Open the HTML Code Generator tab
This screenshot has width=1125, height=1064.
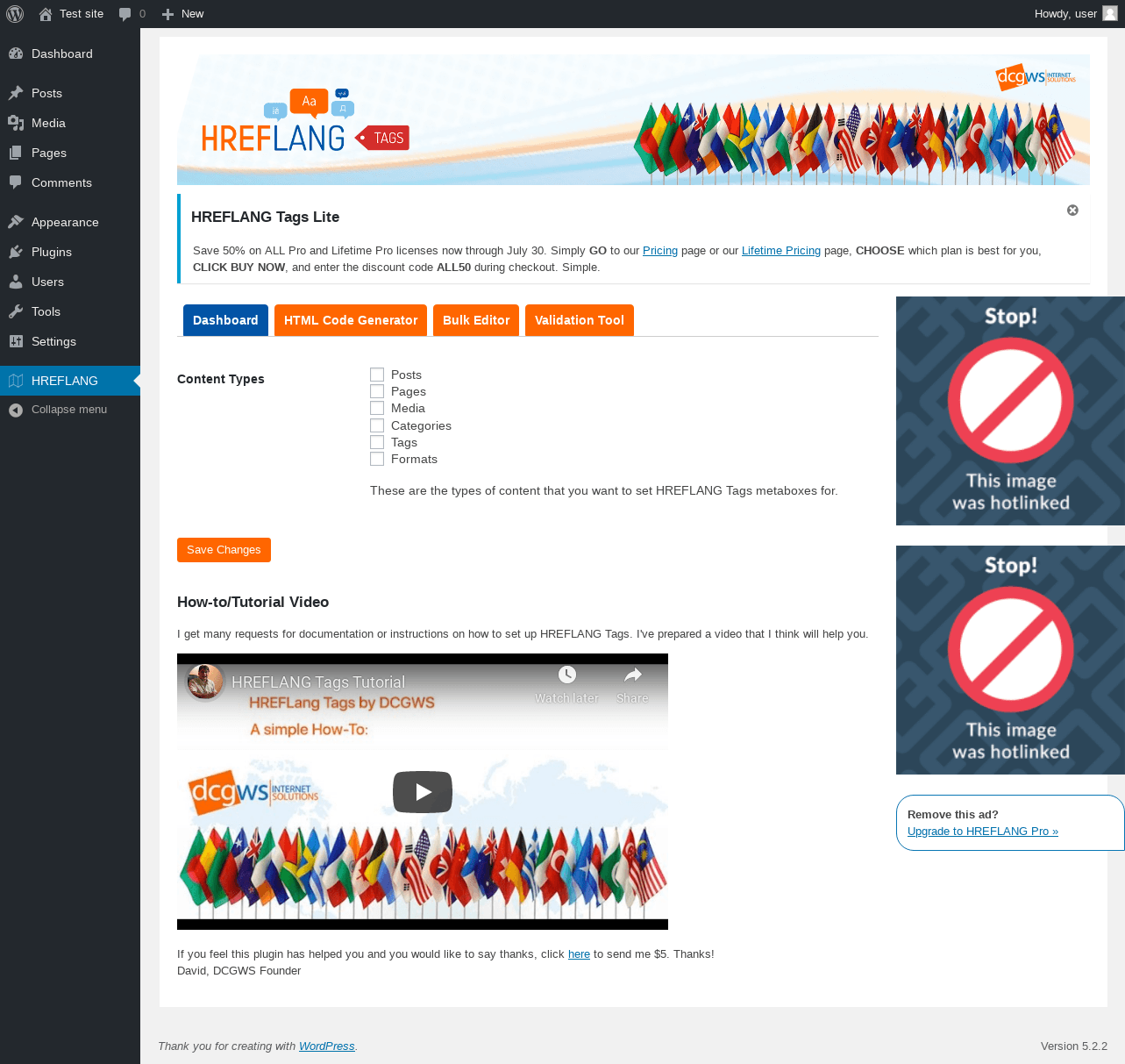351,320
